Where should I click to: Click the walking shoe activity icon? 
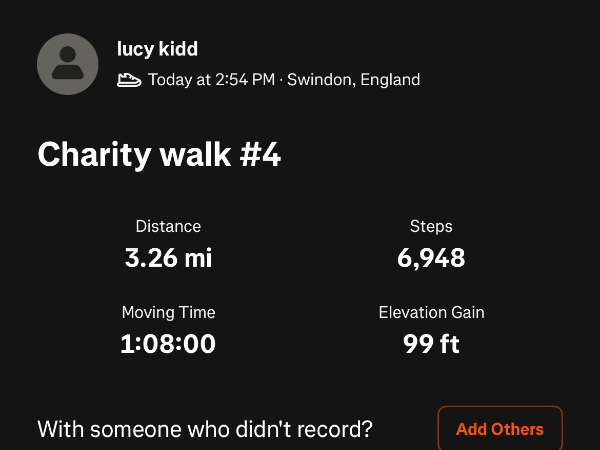tap(129, 80)
